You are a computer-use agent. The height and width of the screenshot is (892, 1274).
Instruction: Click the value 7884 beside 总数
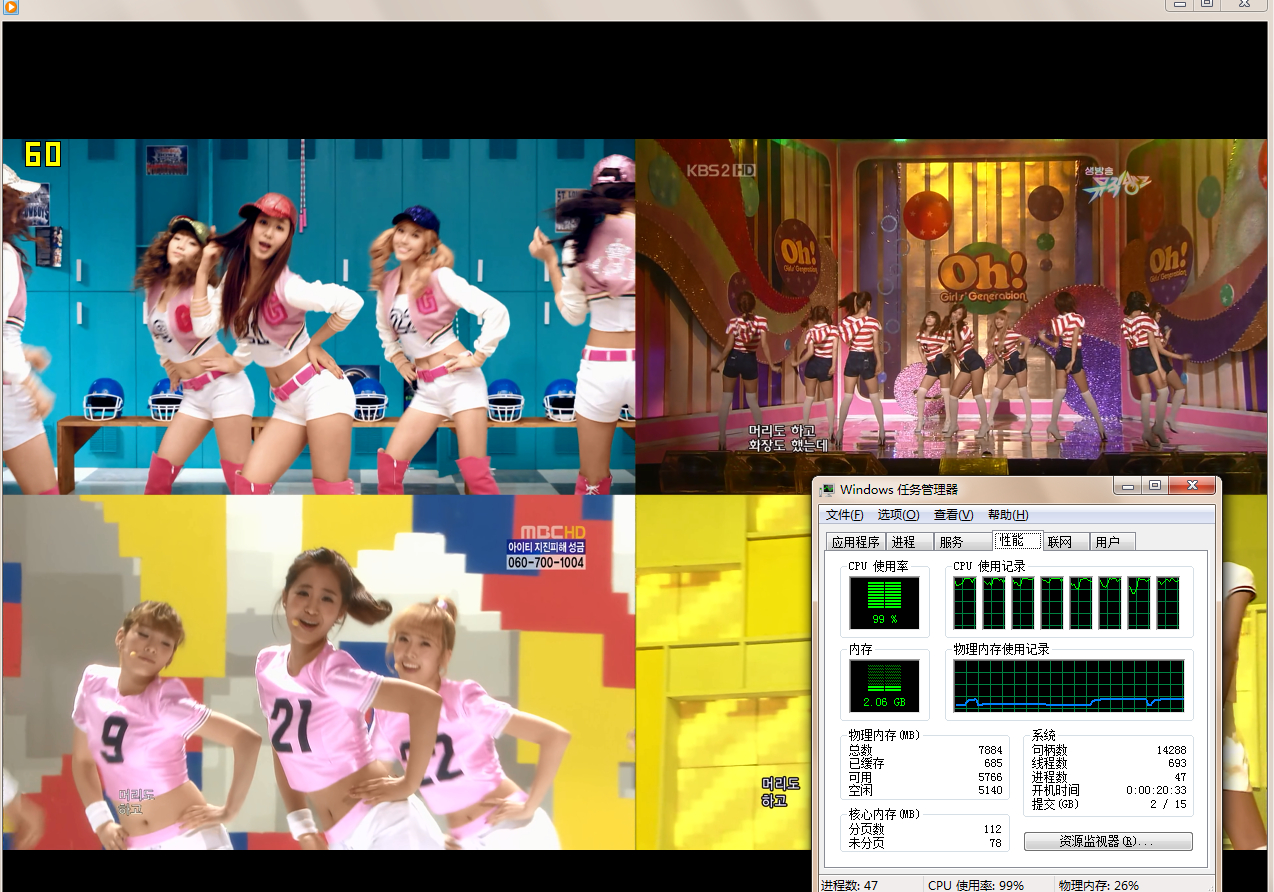click(x=990, y=750)
